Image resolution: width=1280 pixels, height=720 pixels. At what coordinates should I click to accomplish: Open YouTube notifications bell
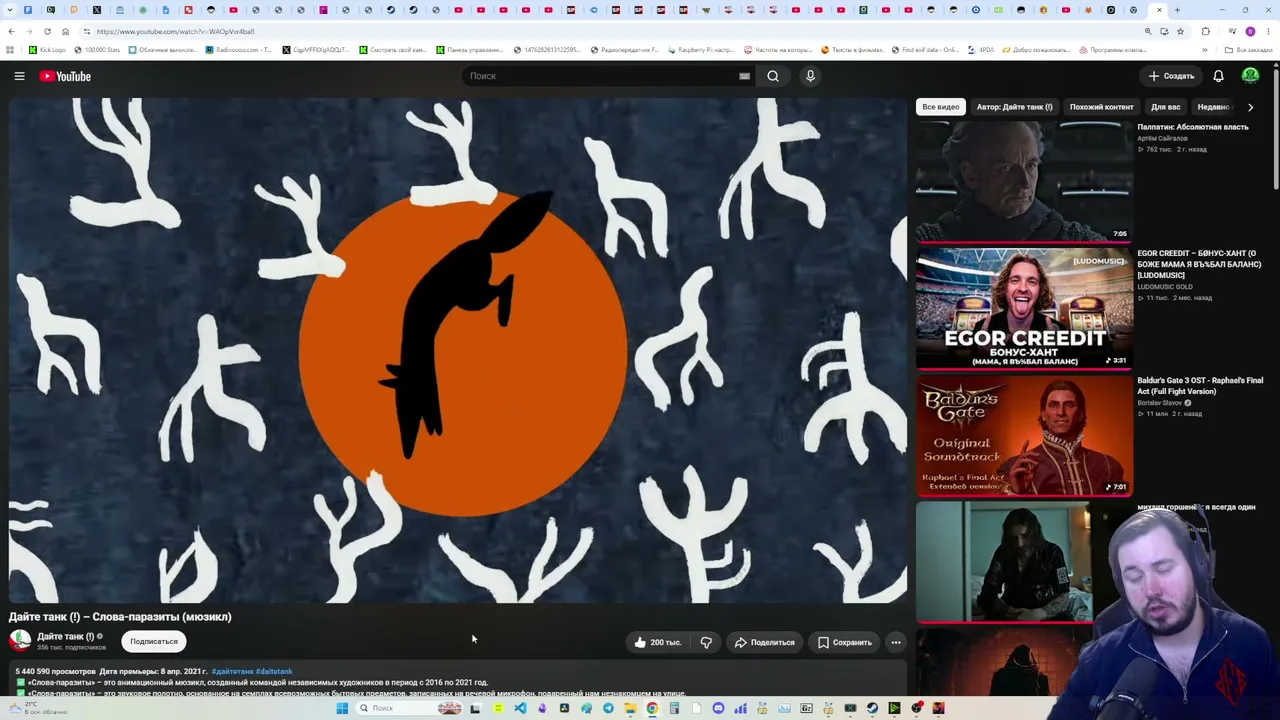click(1218, 76)
